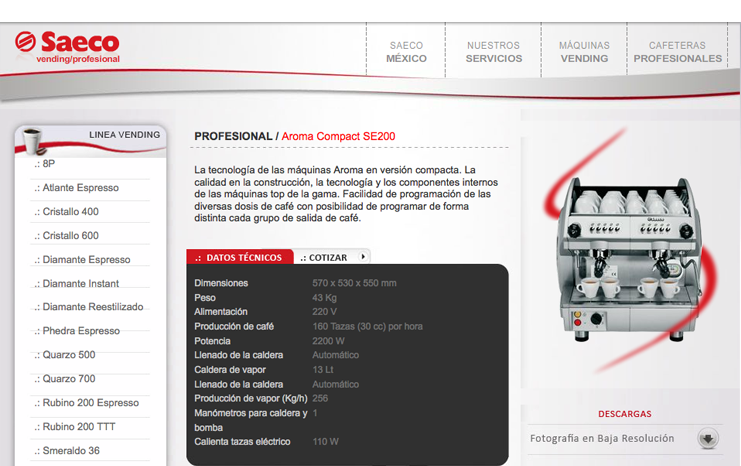Image resolution: width=741 pixels, height=466 pixels.
Task: Open the Saeco México menu
Action: tap(406, 52)
